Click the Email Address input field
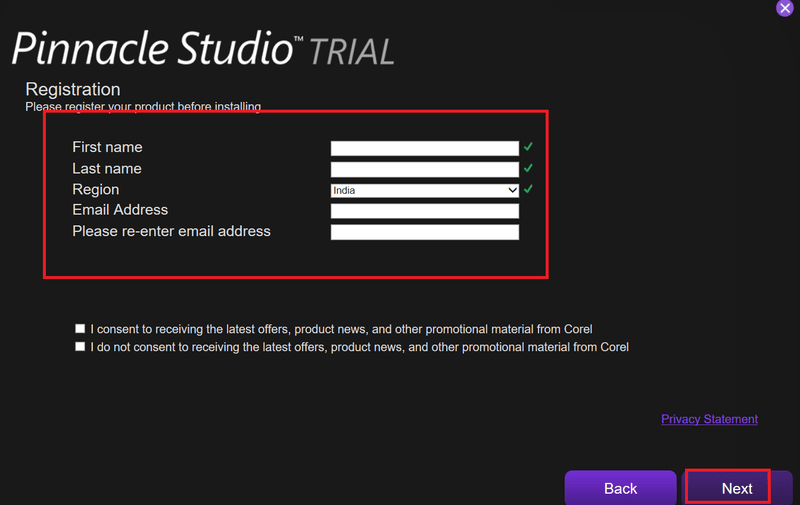800x505 pixels. tap(424, 211)
